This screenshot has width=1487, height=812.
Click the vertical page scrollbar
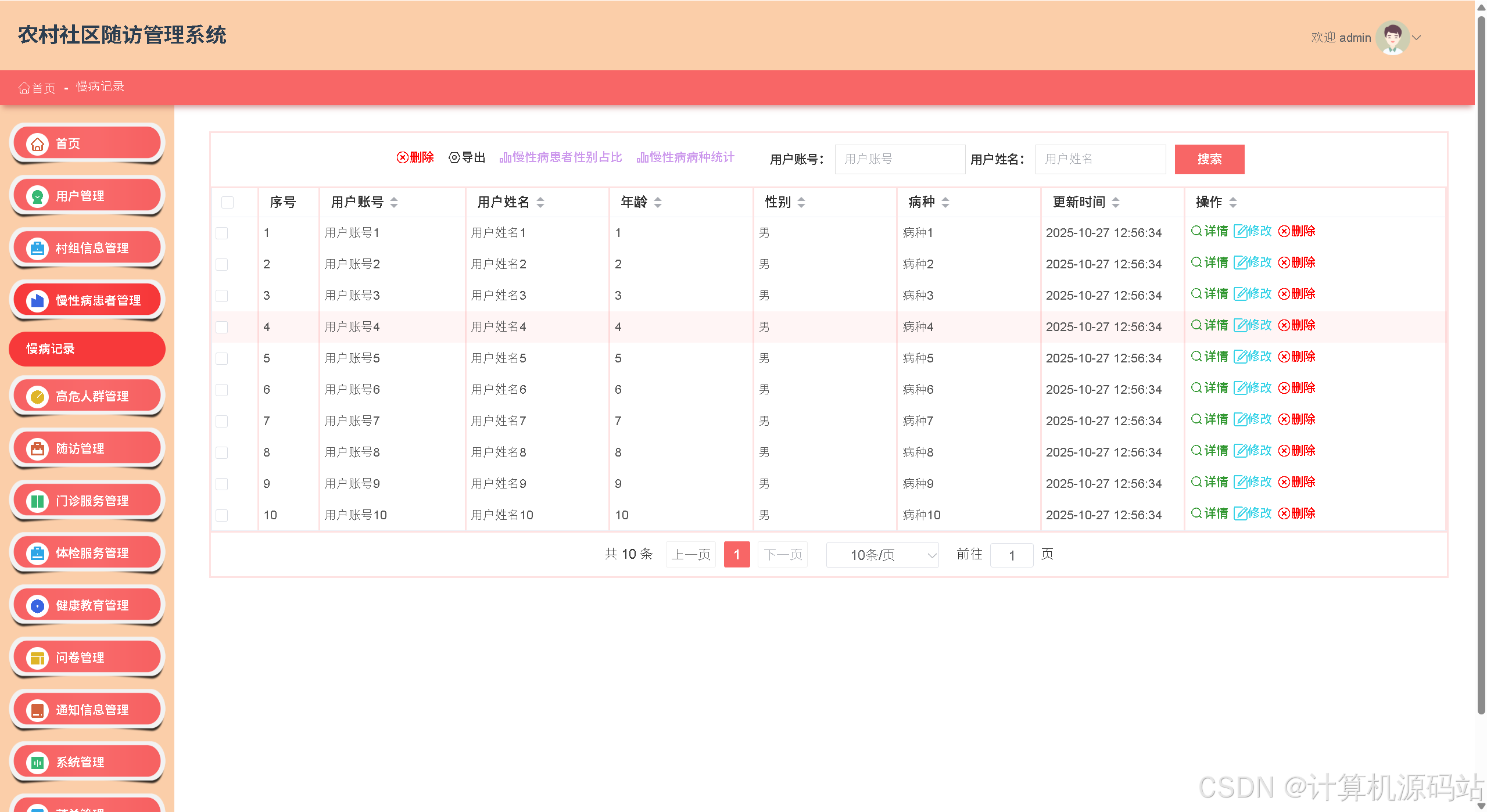tap(1481, 366)
